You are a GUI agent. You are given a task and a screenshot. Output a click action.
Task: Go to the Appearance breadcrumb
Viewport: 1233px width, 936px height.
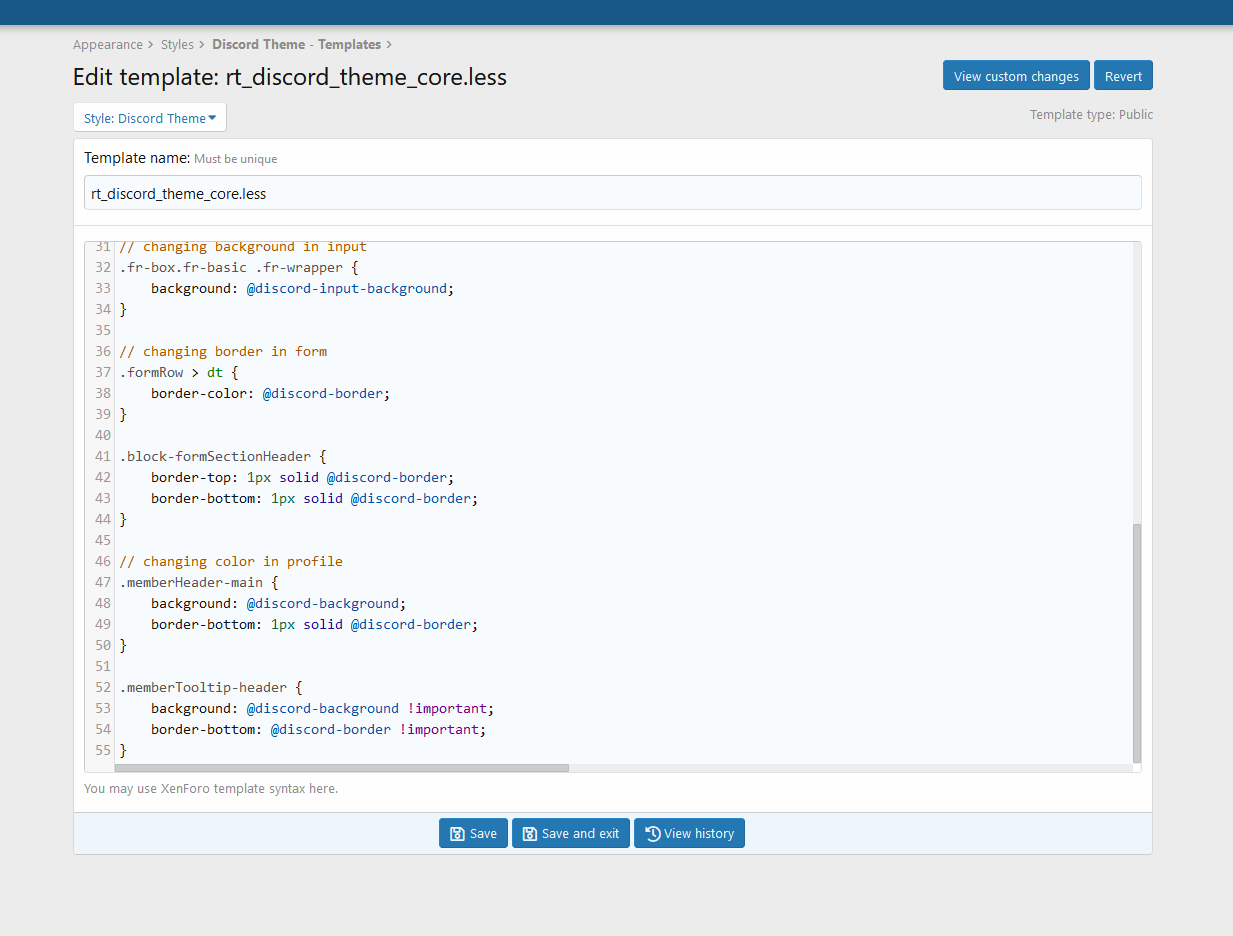click(108, 44)
